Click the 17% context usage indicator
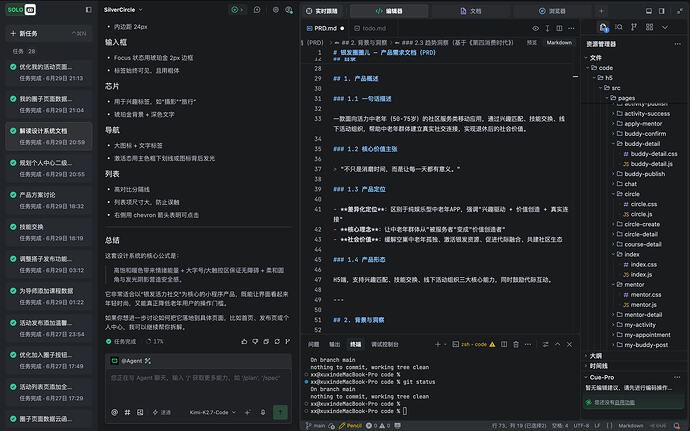The height and width of the screenshot is (431, 690). click(x=155, y=341)
